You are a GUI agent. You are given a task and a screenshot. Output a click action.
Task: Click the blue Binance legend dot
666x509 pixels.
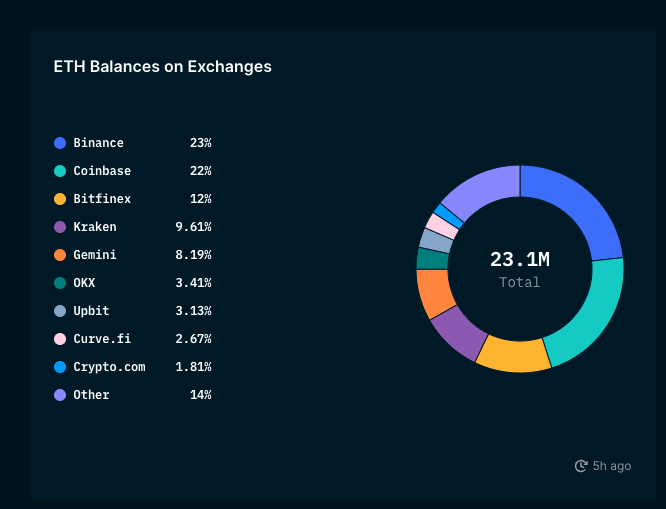(60, 143)
